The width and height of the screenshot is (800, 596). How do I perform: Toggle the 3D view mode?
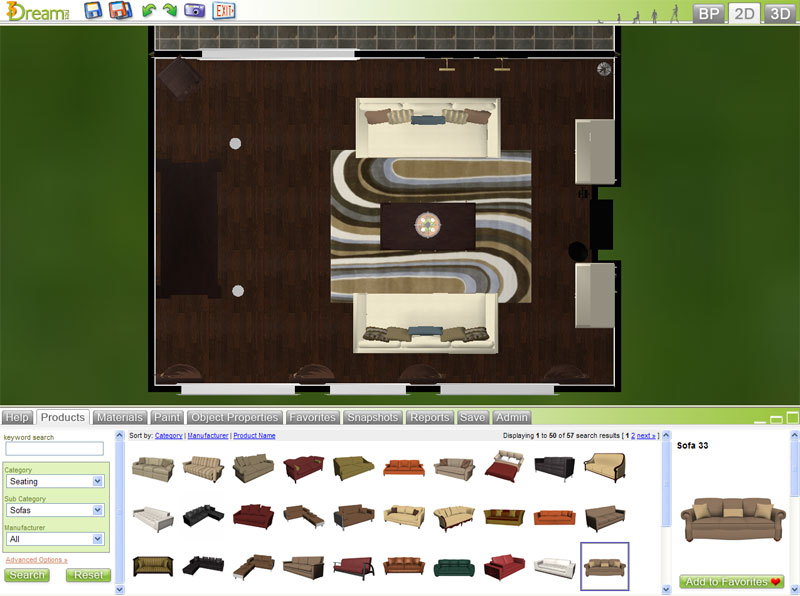point(779,13)
